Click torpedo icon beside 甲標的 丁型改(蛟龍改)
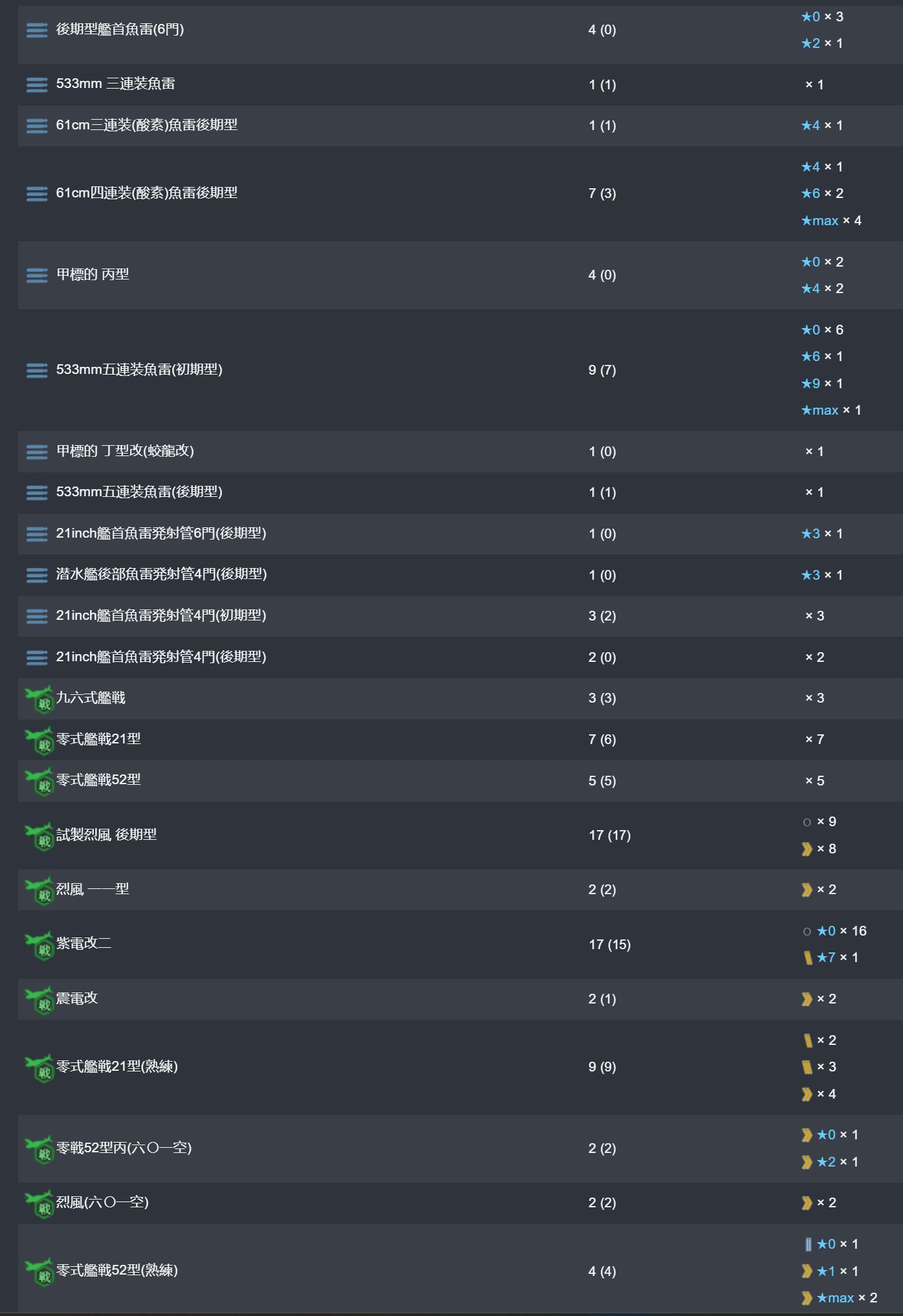The height and width of the screenshot is (1316, 903). point(37,452)
